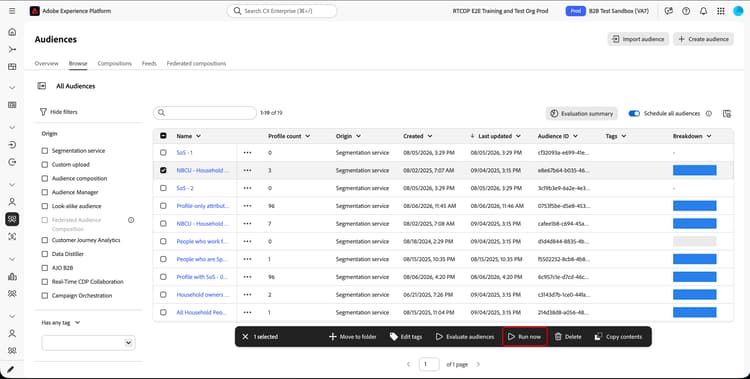Viewport: 750px width, 379px height.
Task: Check Data Distiller origin filter
Action: pos(45,254)
